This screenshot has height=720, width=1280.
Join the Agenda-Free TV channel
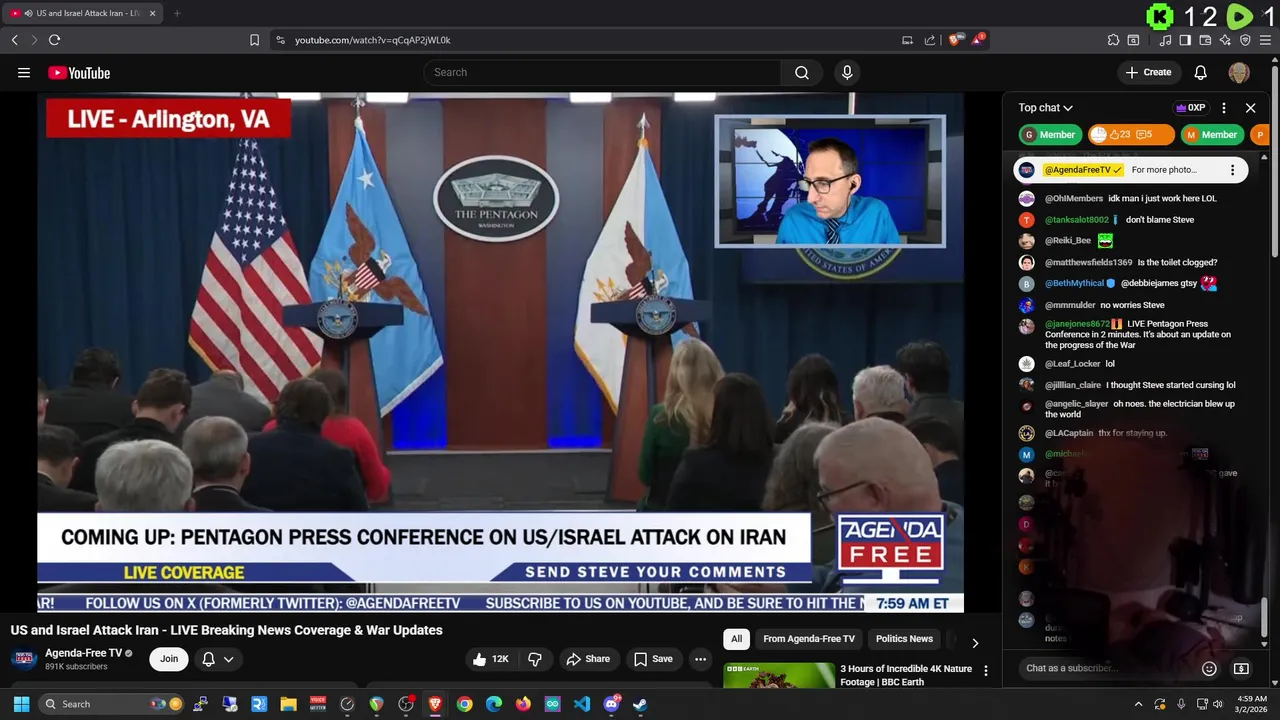(169, 659)
